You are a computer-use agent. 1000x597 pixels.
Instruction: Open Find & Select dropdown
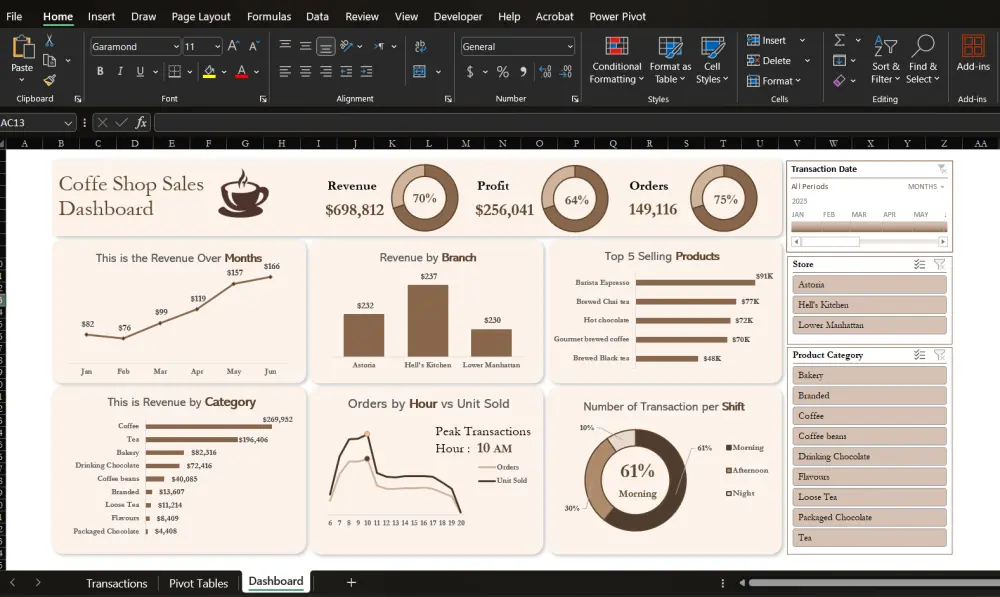[x=923, y=59]
